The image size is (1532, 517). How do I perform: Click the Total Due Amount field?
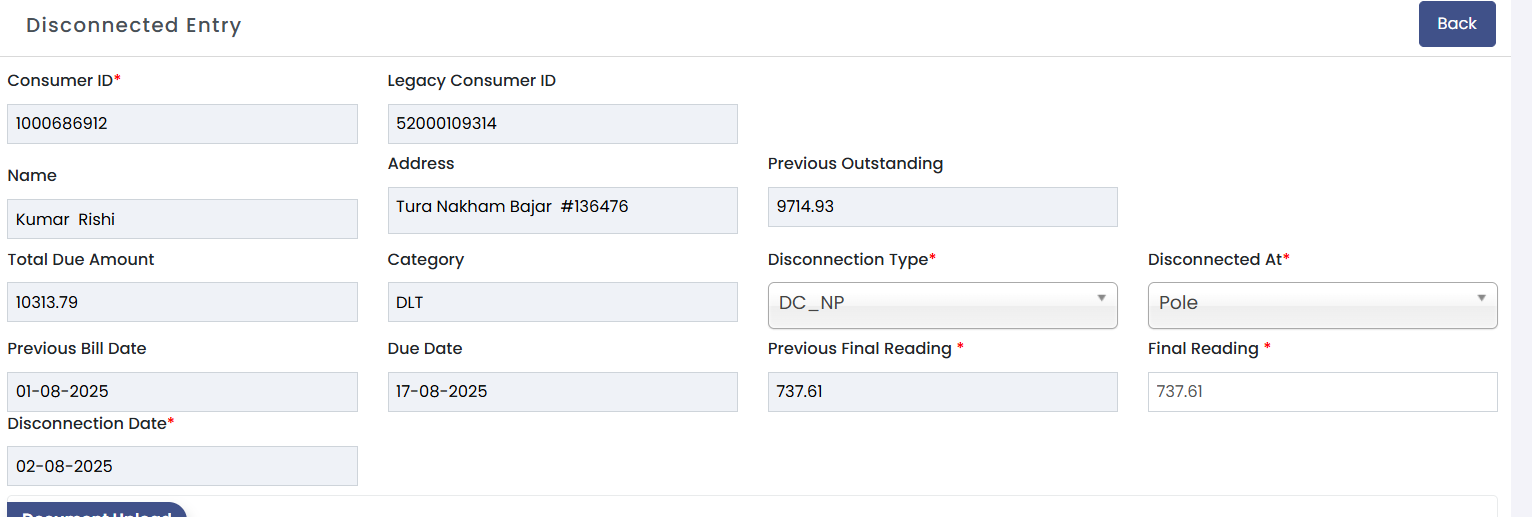(182, 302)
